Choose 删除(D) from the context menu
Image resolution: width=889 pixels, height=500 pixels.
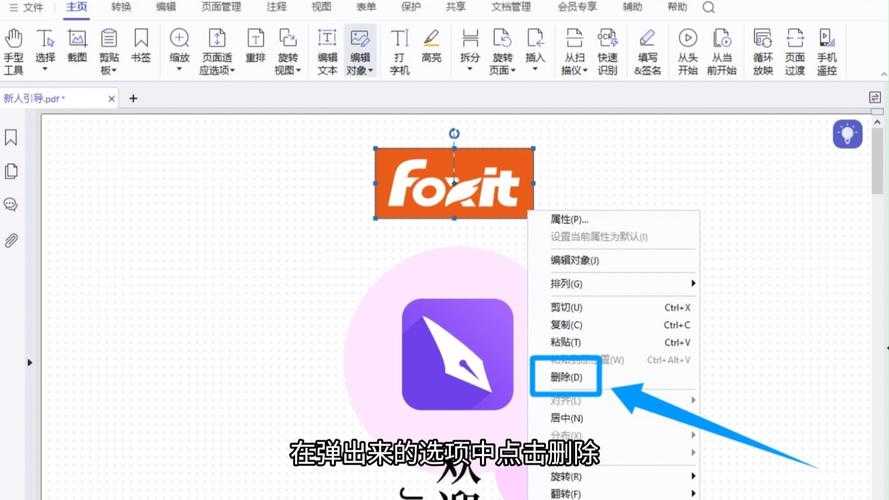tap(566, 377)
